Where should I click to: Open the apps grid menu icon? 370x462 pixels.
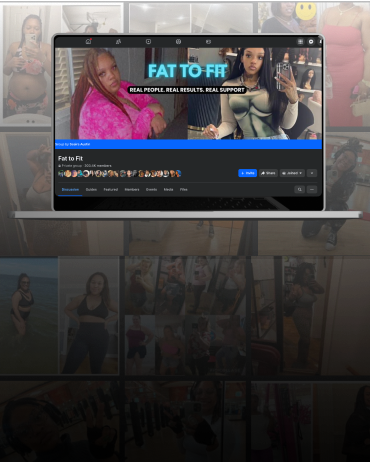[x=300, y=42]
